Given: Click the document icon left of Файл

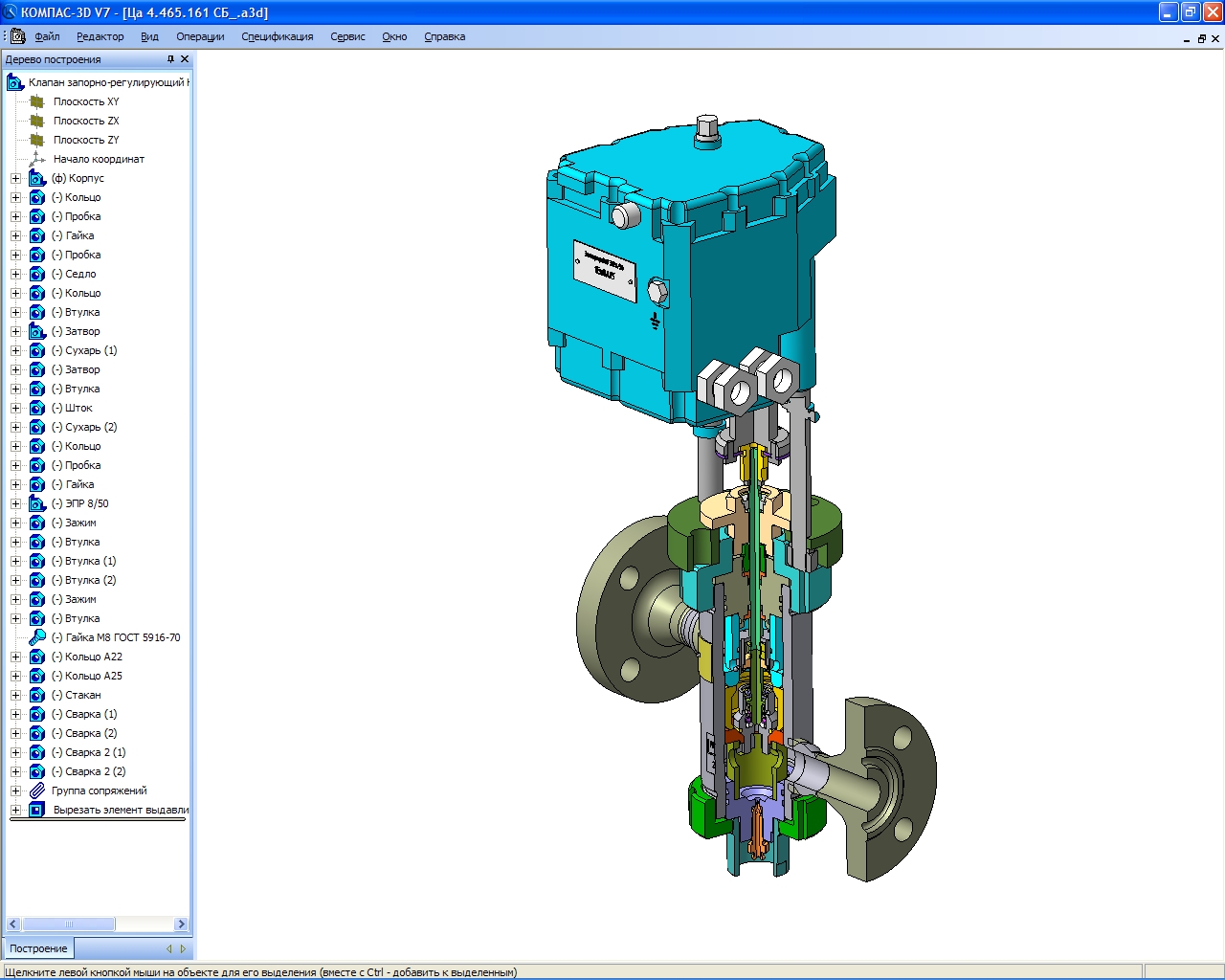Looking at the screenshot, I should click(x=17, y=36).
